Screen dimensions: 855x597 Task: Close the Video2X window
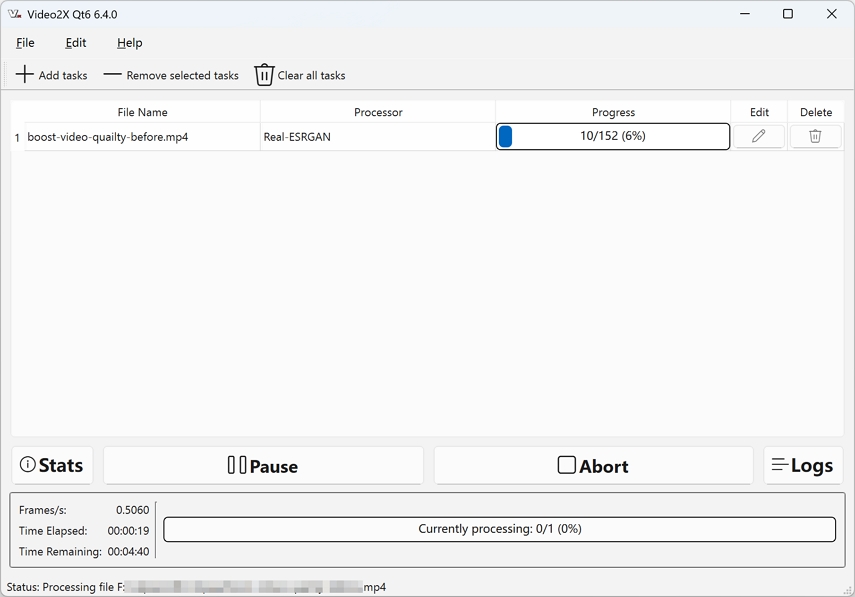pos(832,14)
